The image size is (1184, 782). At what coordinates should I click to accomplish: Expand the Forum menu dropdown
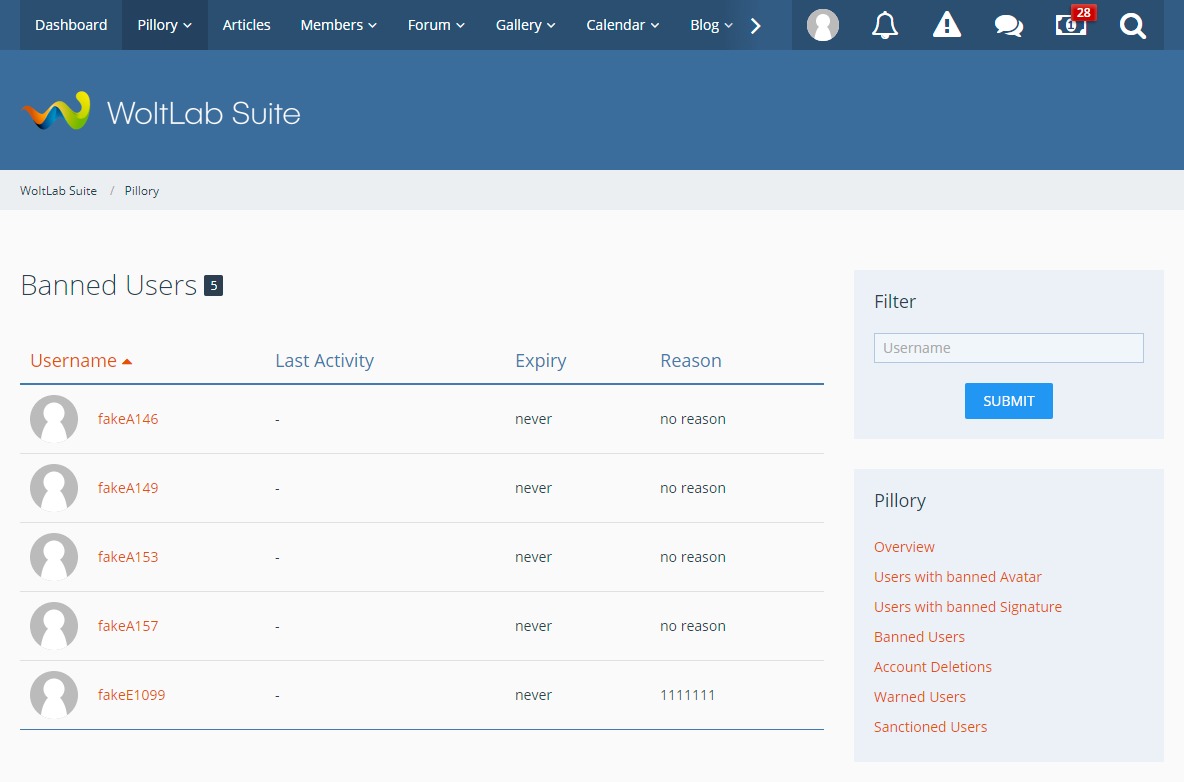coord(436,25)
